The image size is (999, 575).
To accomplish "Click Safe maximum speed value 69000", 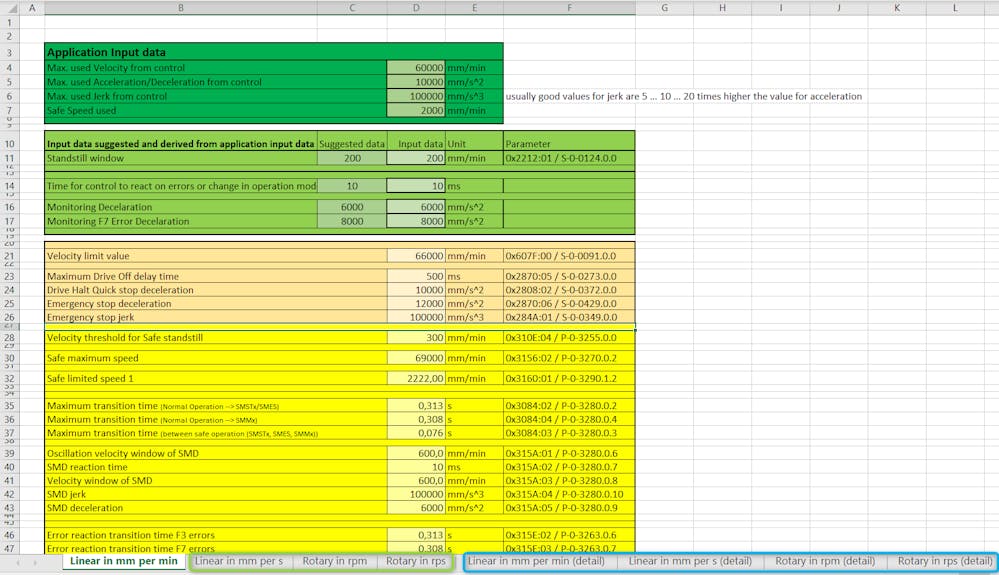I will click(x=416, y=358).
